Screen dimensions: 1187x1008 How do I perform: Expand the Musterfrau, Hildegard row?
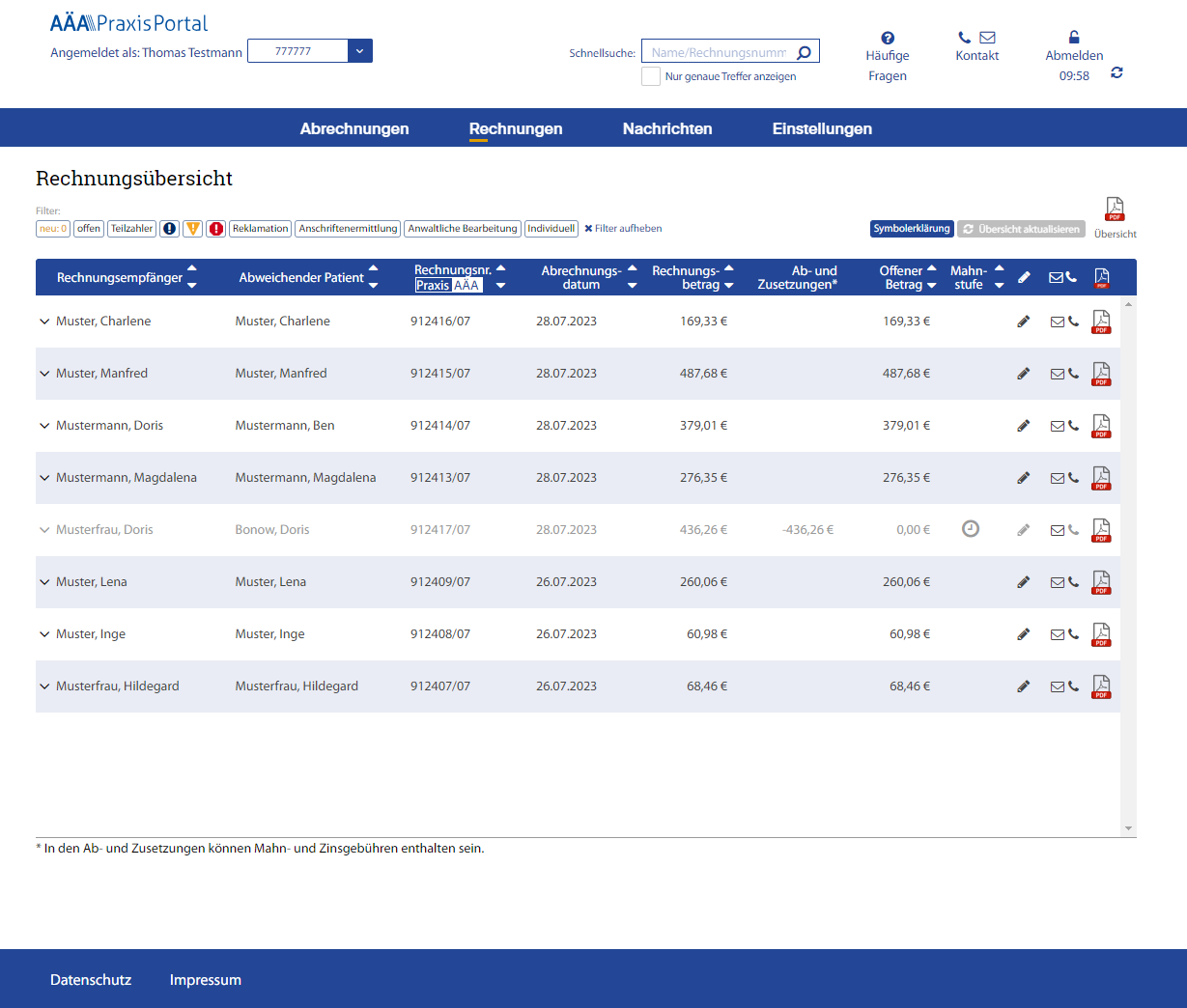pos(44,686)
